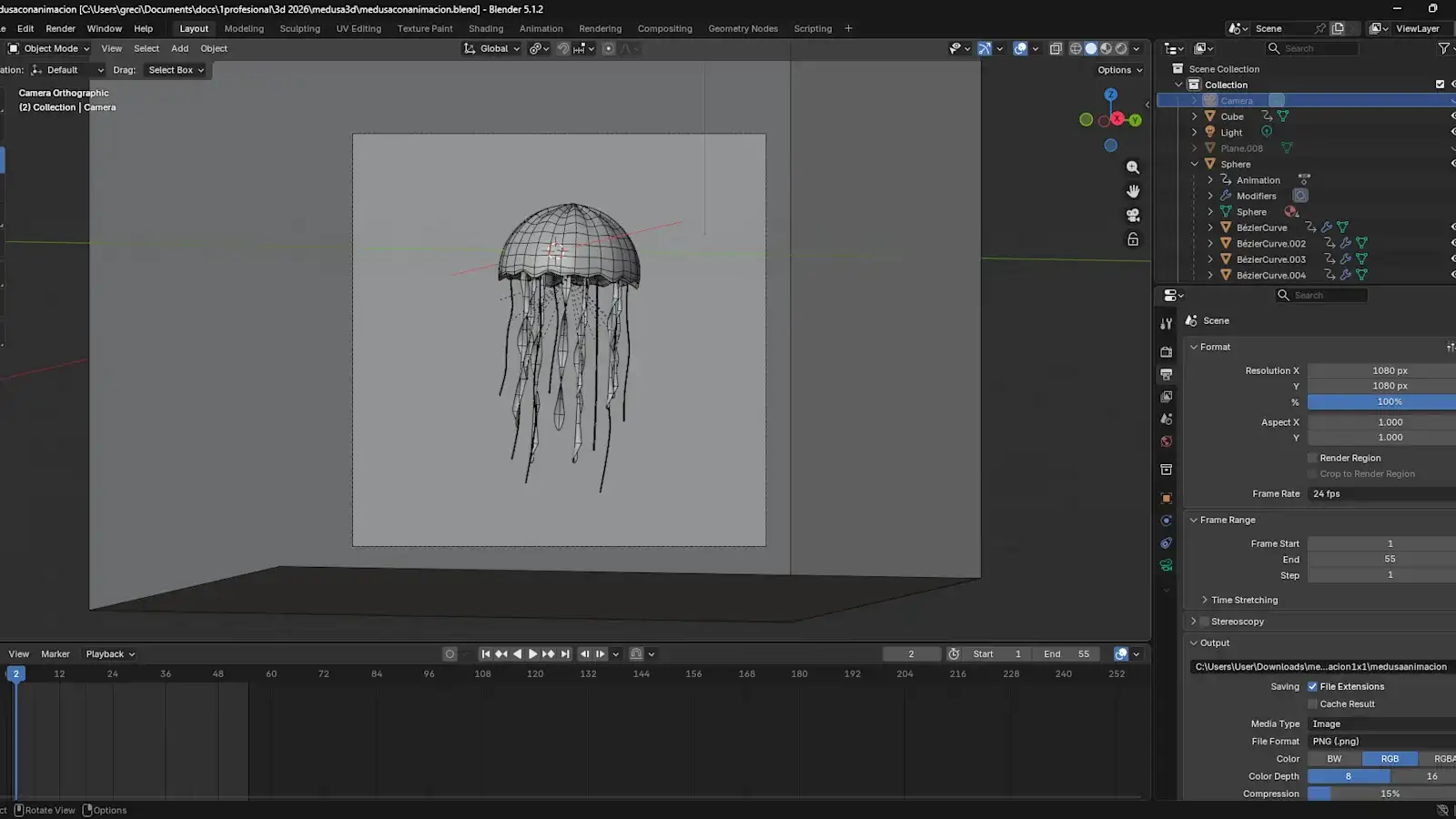Toggle the Stereoscopy panel checkbox
The width and height of the screenshot is (1456, 819).
pos(1204,622)
